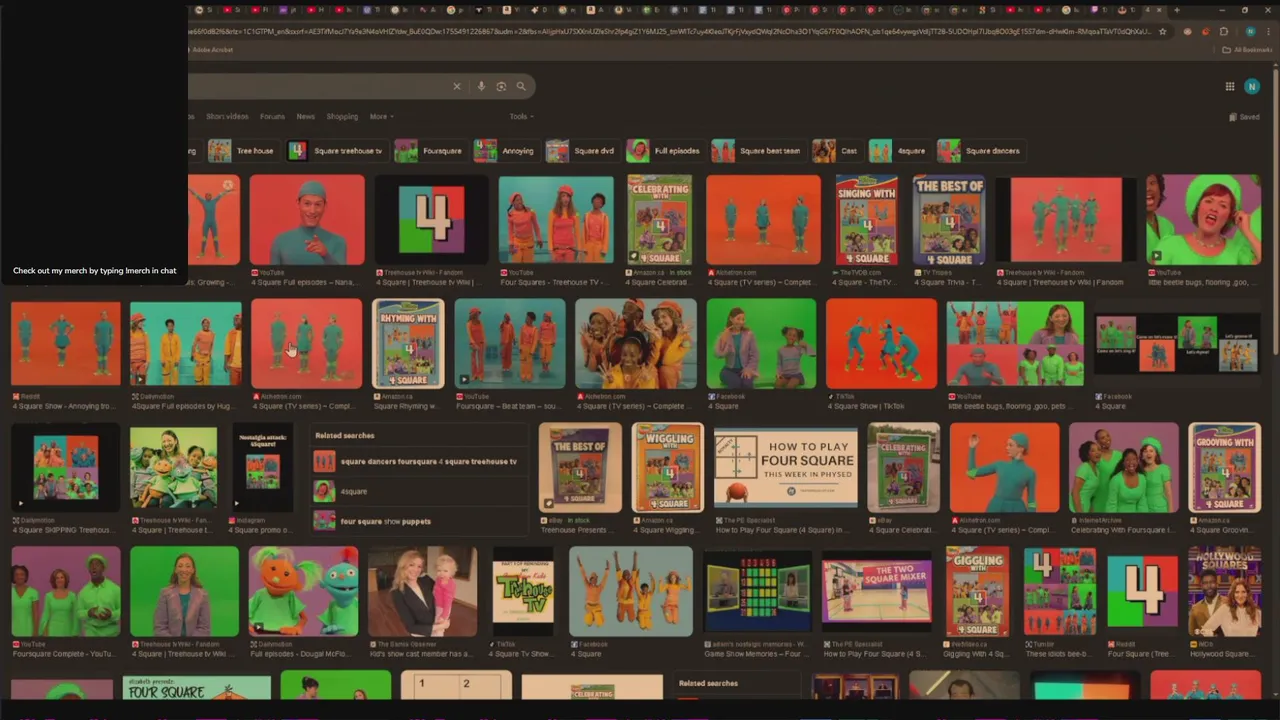
Task: Open the Google account avatar 'N' on page
Action: tap(1252, 87)
